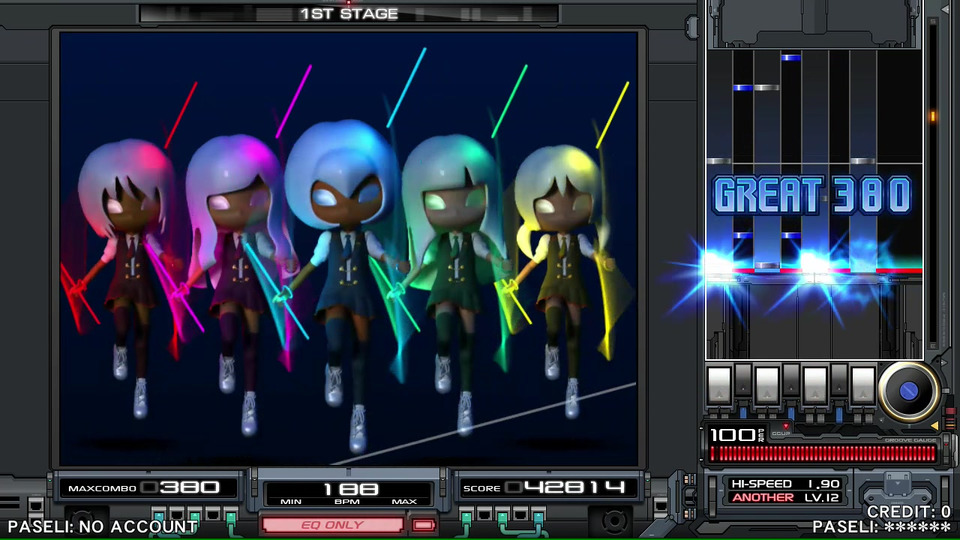Click the PASELI: NO ACCOUNT text

click(103, 527)
